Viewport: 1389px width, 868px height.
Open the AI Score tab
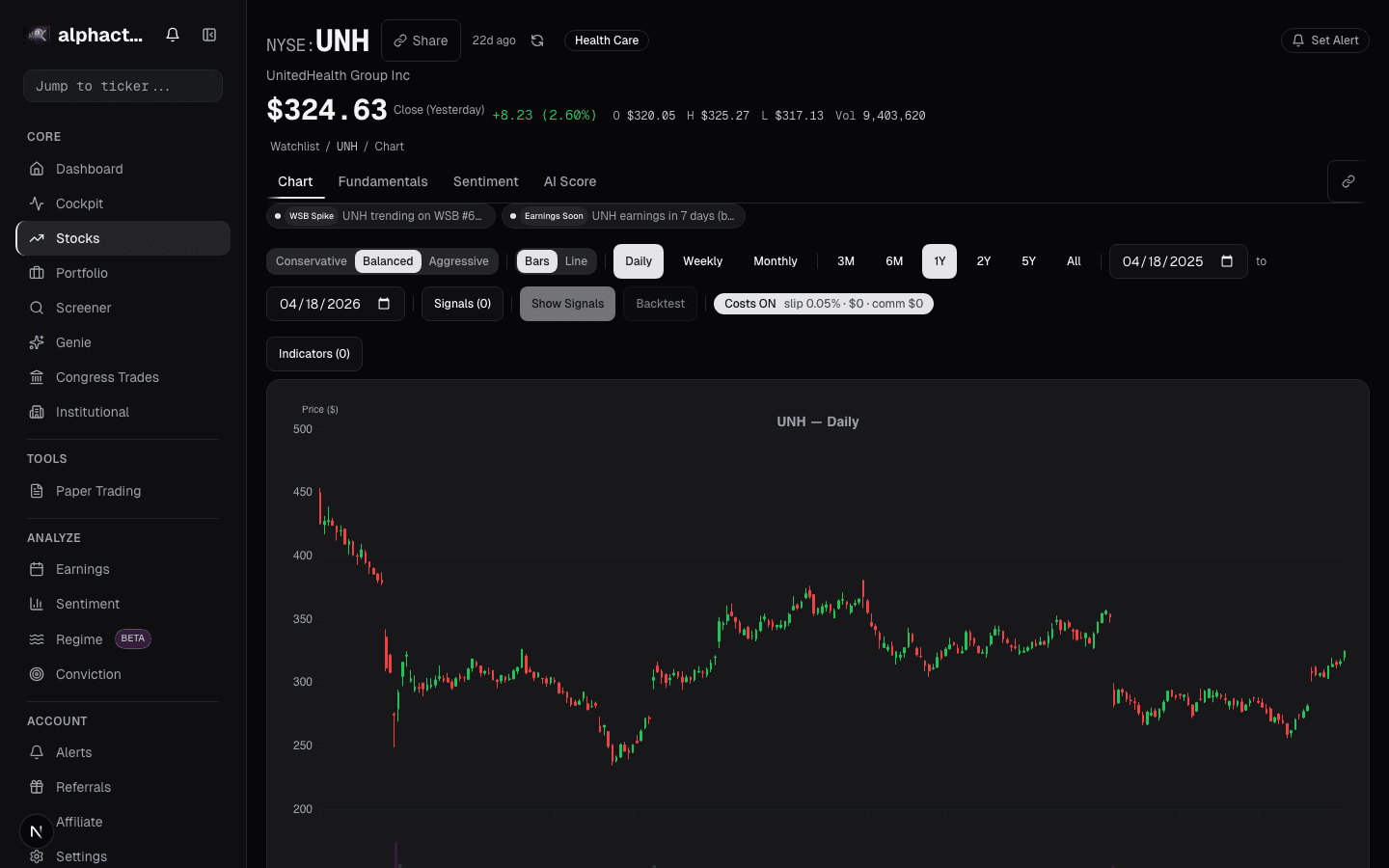(570, 181)
